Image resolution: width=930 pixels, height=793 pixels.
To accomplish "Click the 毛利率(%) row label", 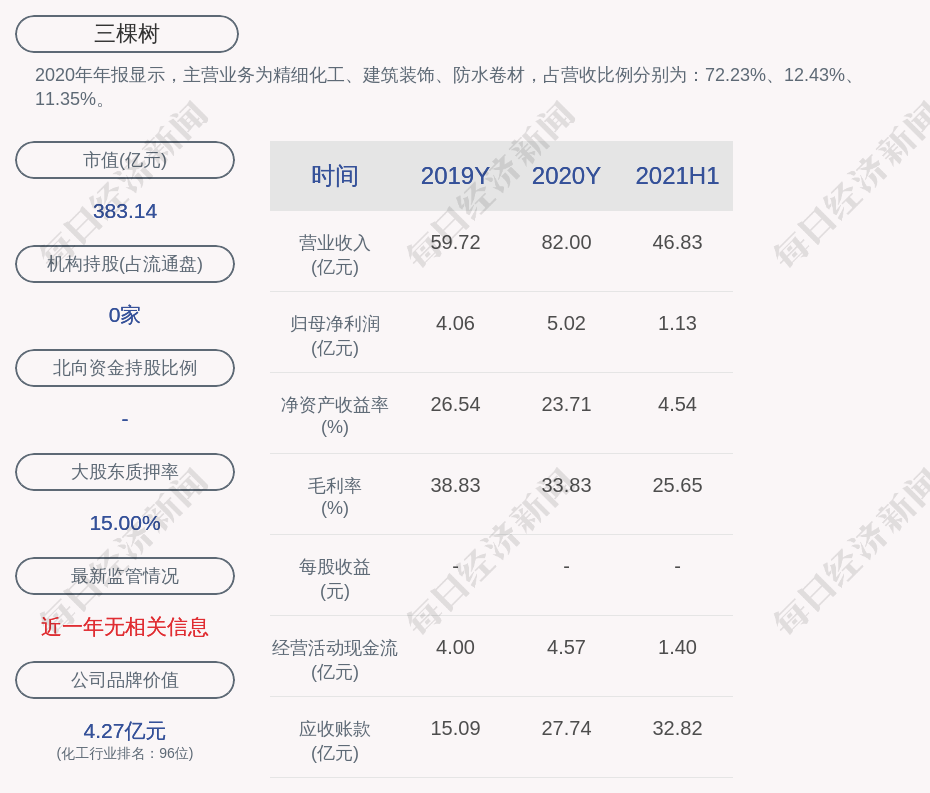I will [x=335, y=497].
